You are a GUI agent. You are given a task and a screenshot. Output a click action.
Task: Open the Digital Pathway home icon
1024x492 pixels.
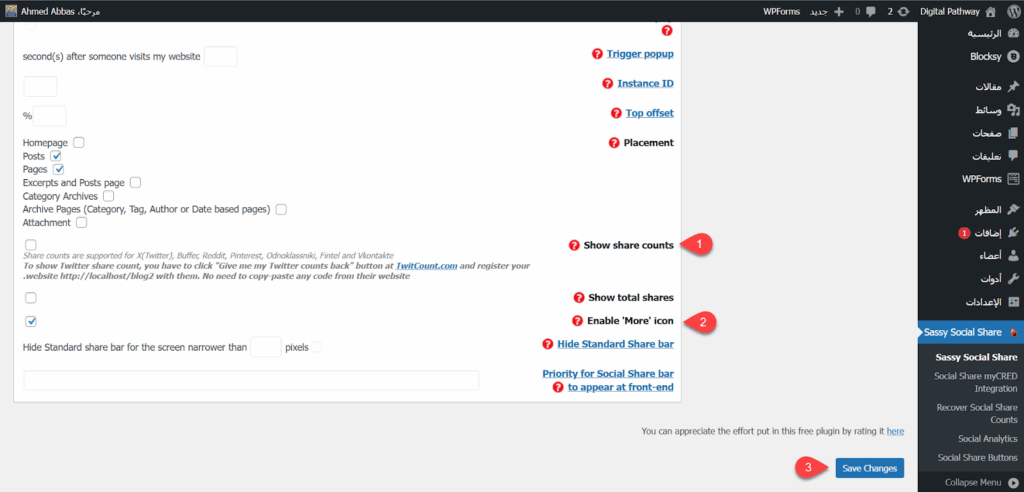point(990,11)
